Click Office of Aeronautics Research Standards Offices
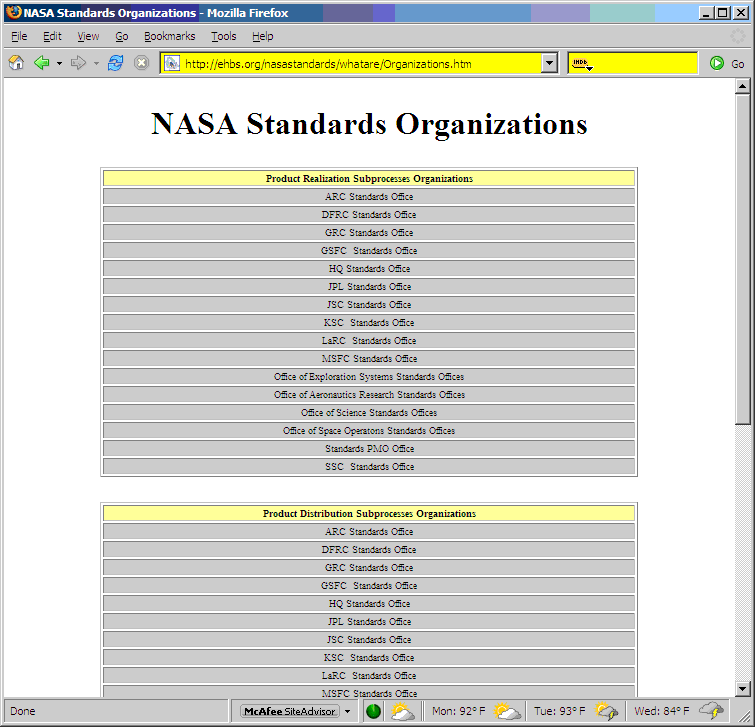Screen dimensions: 755x727 coord(369,395)
